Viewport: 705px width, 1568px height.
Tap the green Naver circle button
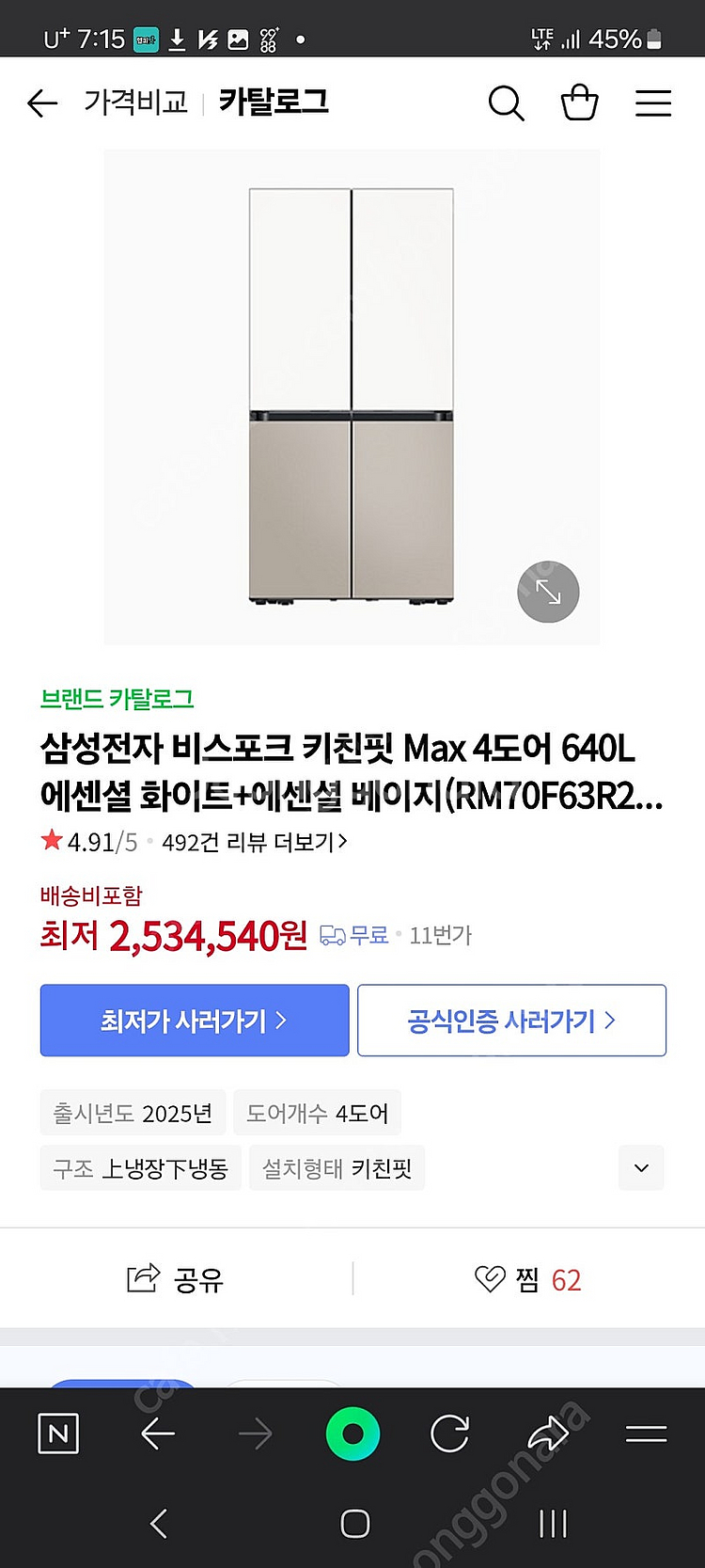point(352,1433)
